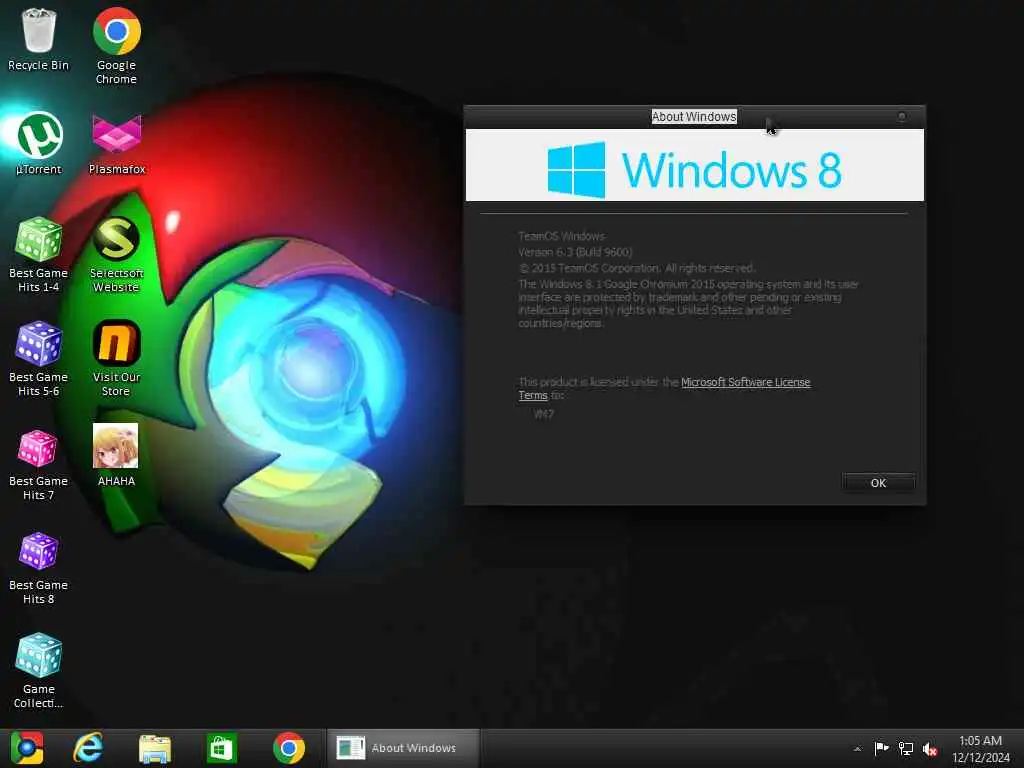Select the Selectsoft Website shortcut
The image size is (1024, 768).
[x=116, y=255]
